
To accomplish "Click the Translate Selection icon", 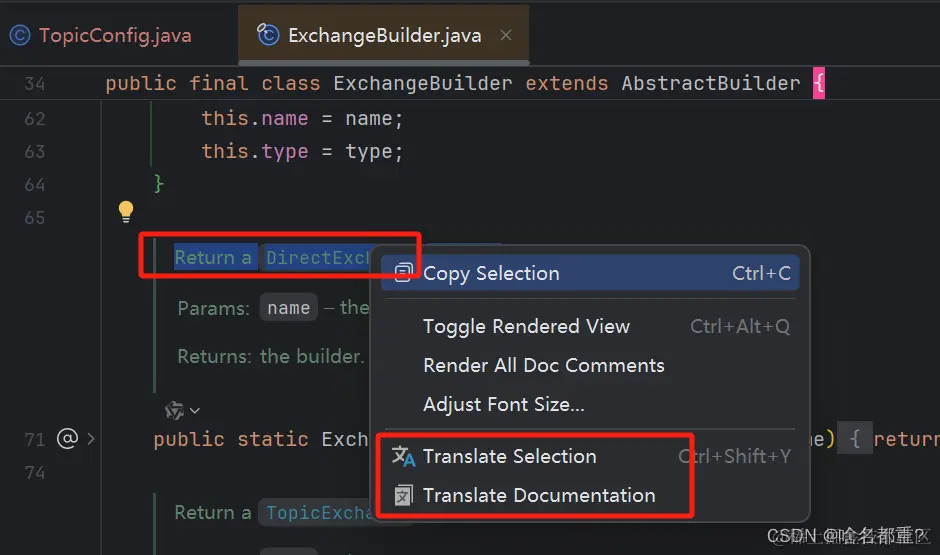I will pos(403,457).
